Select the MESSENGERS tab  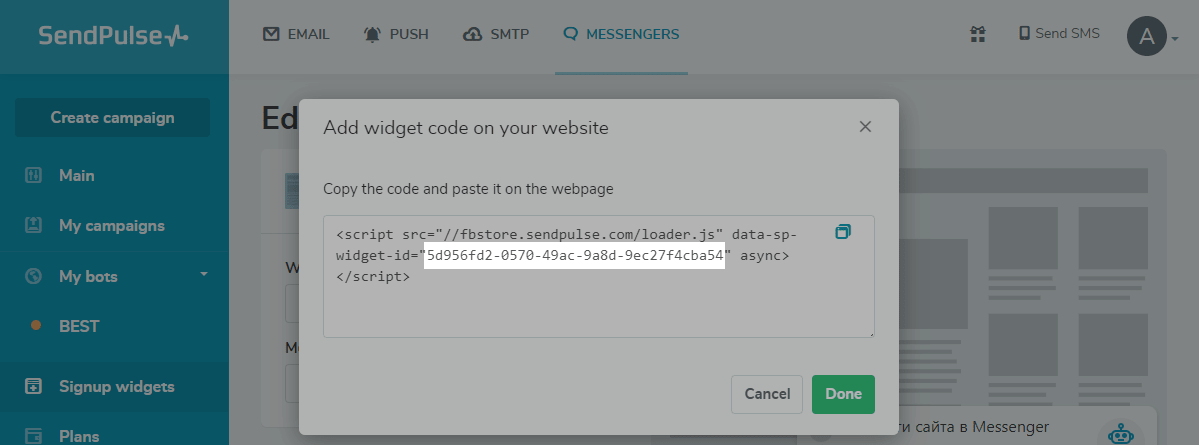click(x=621, y=34)
